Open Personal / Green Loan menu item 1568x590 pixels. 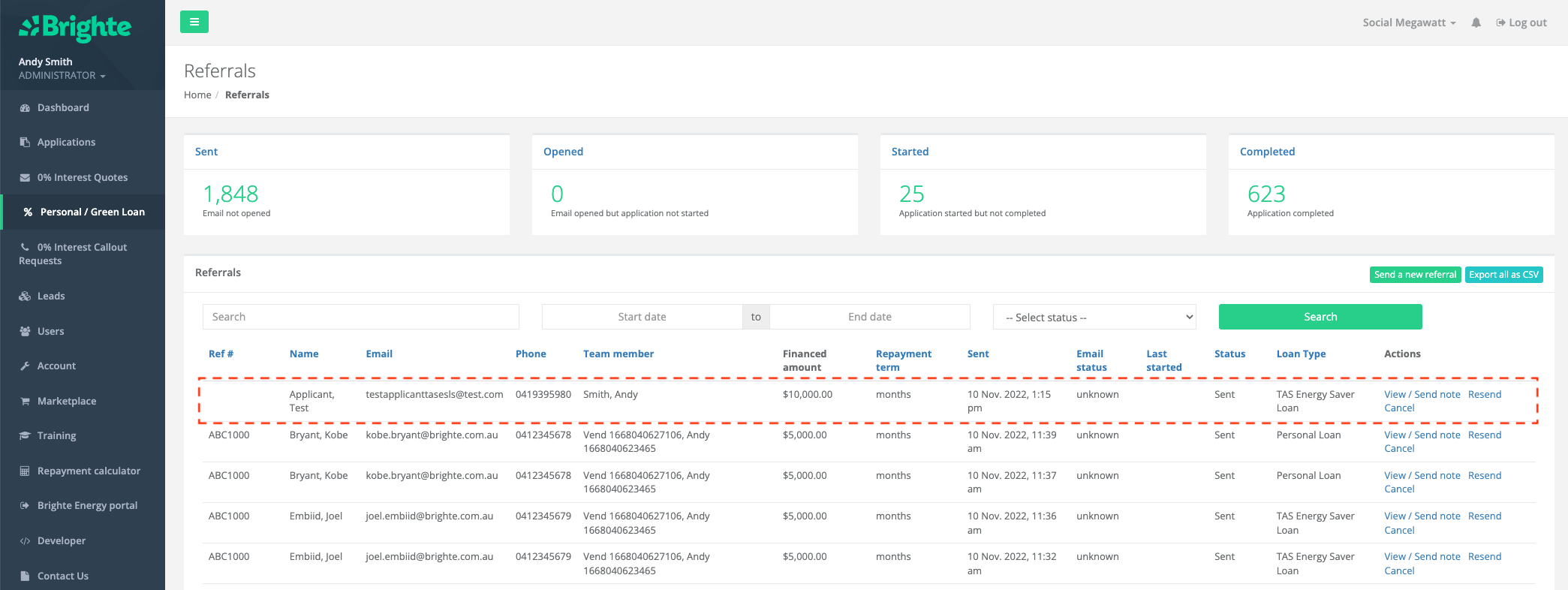point(92,212)
